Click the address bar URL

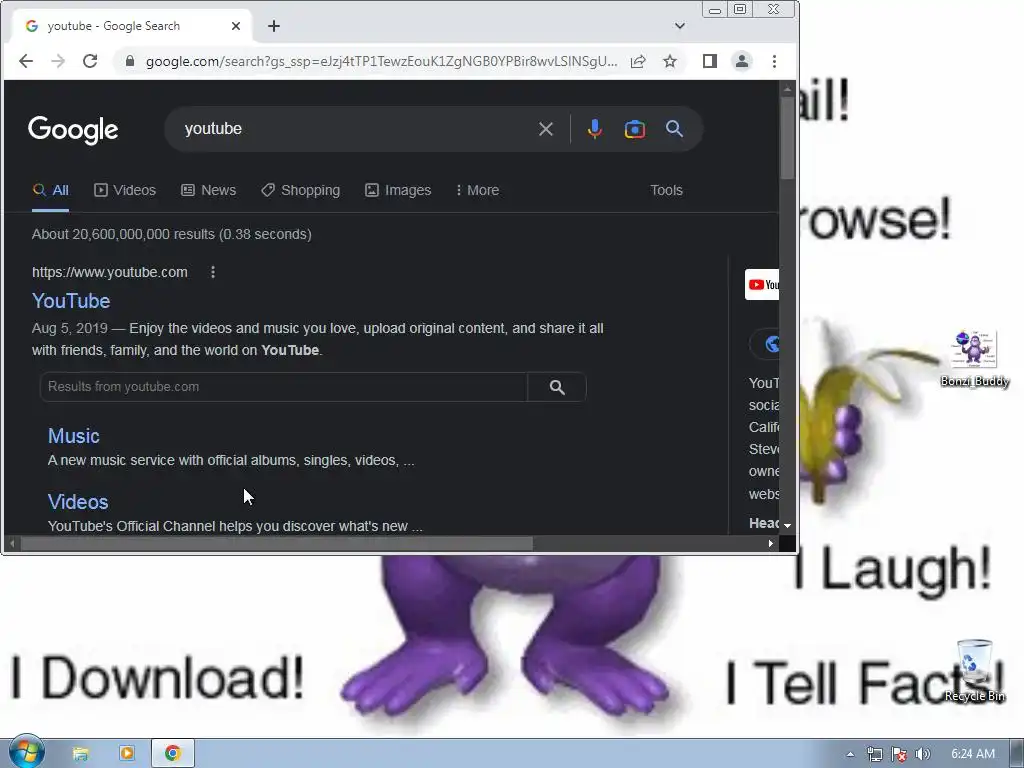point(381,61)
